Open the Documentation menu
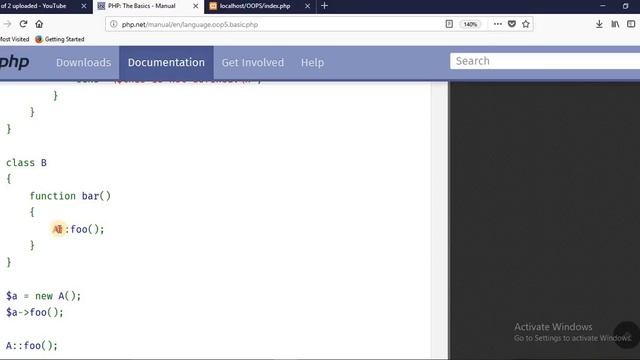Screen dimensions: 640x360 tap(166, 62)
